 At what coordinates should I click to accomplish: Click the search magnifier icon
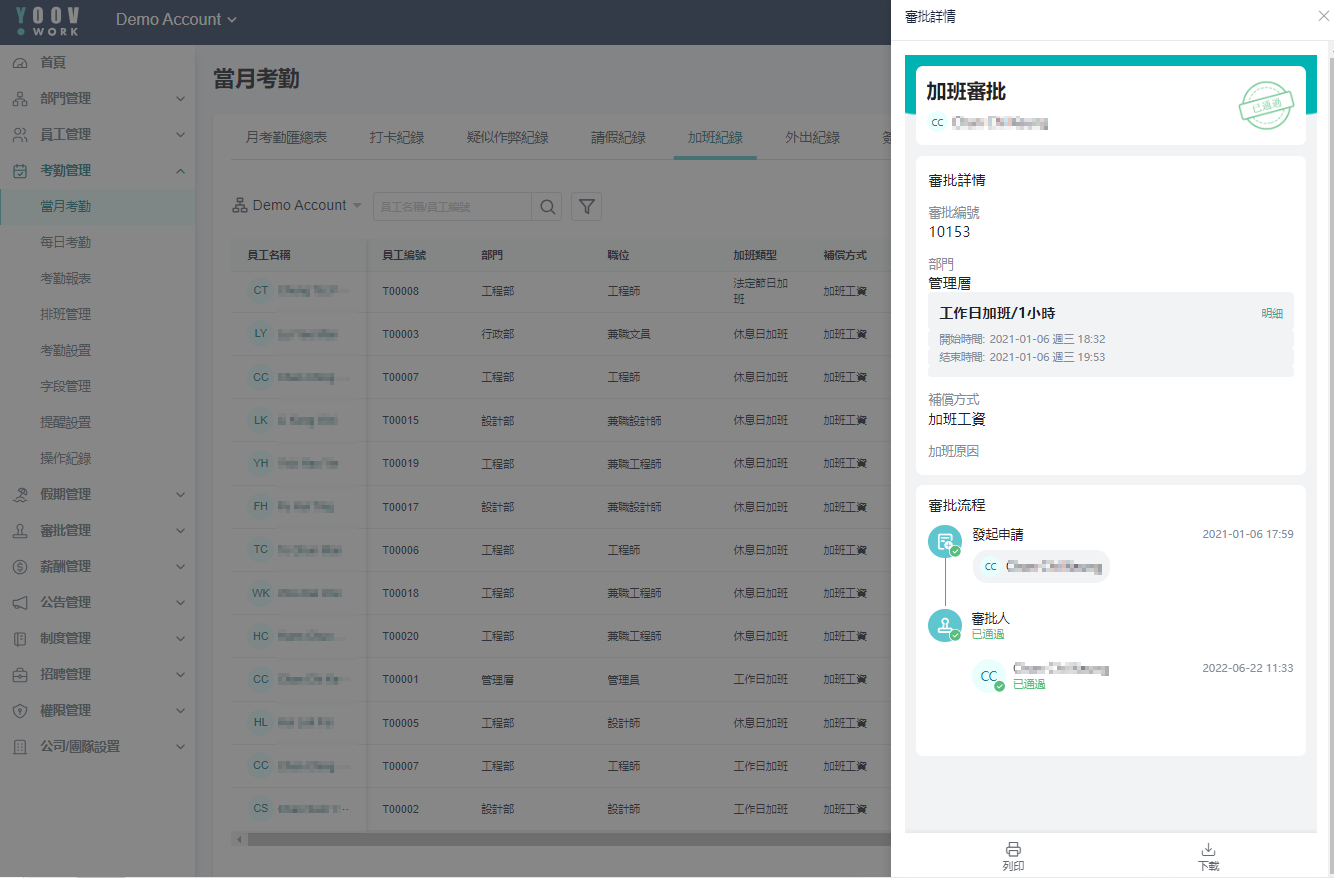pos(547,207)
